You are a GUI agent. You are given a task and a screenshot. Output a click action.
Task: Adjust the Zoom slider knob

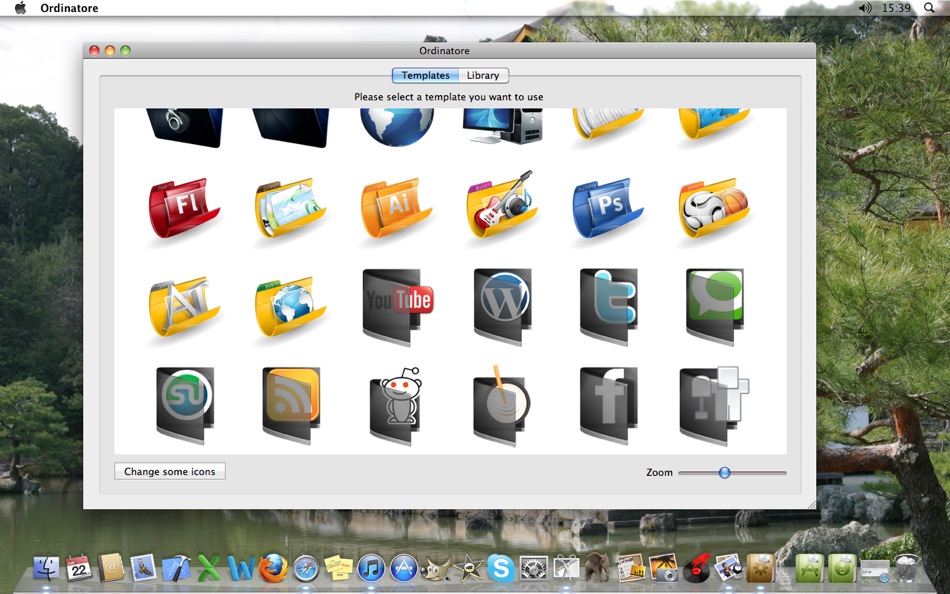point(724,472)
